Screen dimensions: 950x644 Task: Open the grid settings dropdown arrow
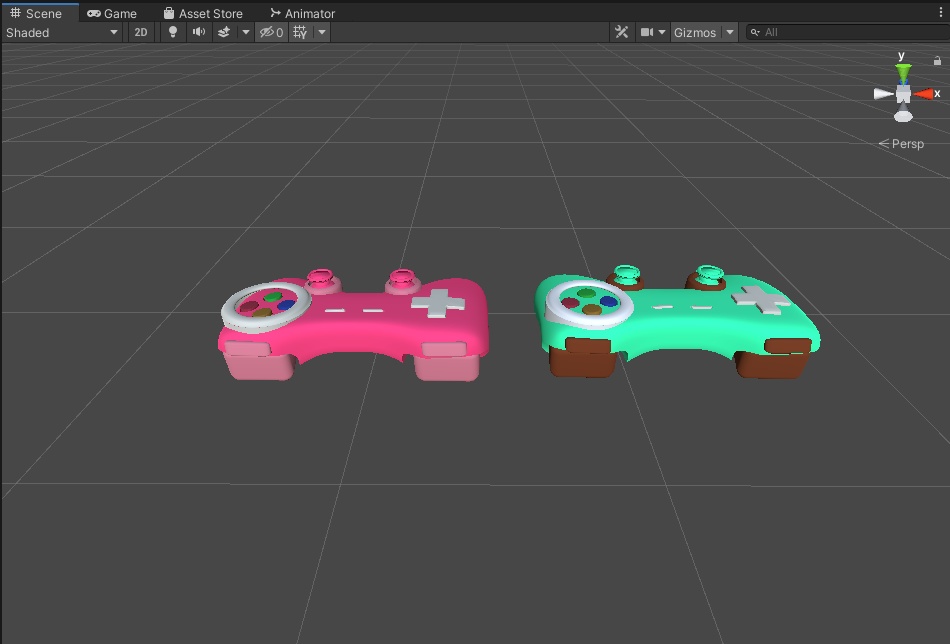tap(322, 32)
